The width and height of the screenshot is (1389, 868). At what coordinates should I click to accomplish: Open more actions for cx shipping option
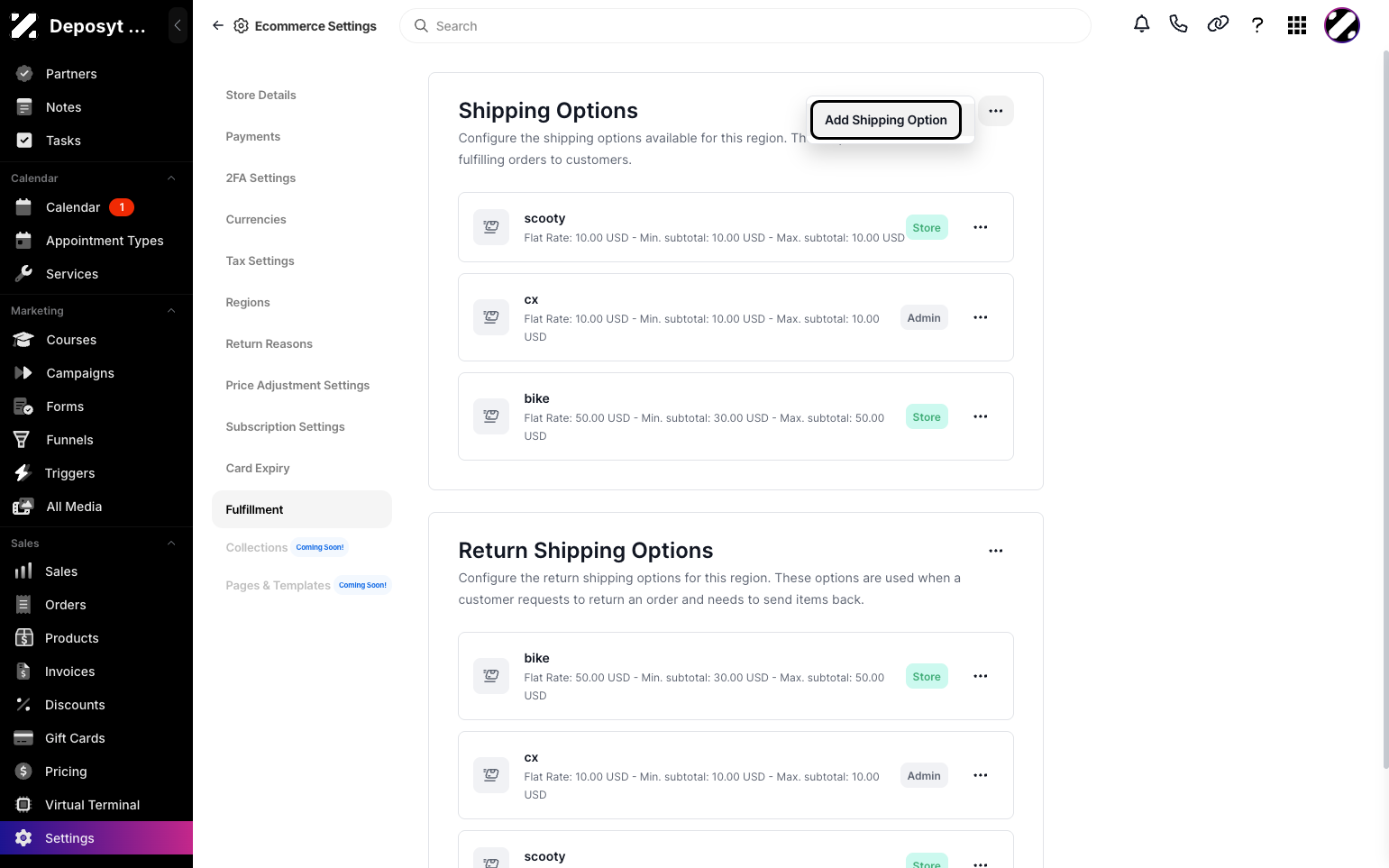(x=981, y=317)
